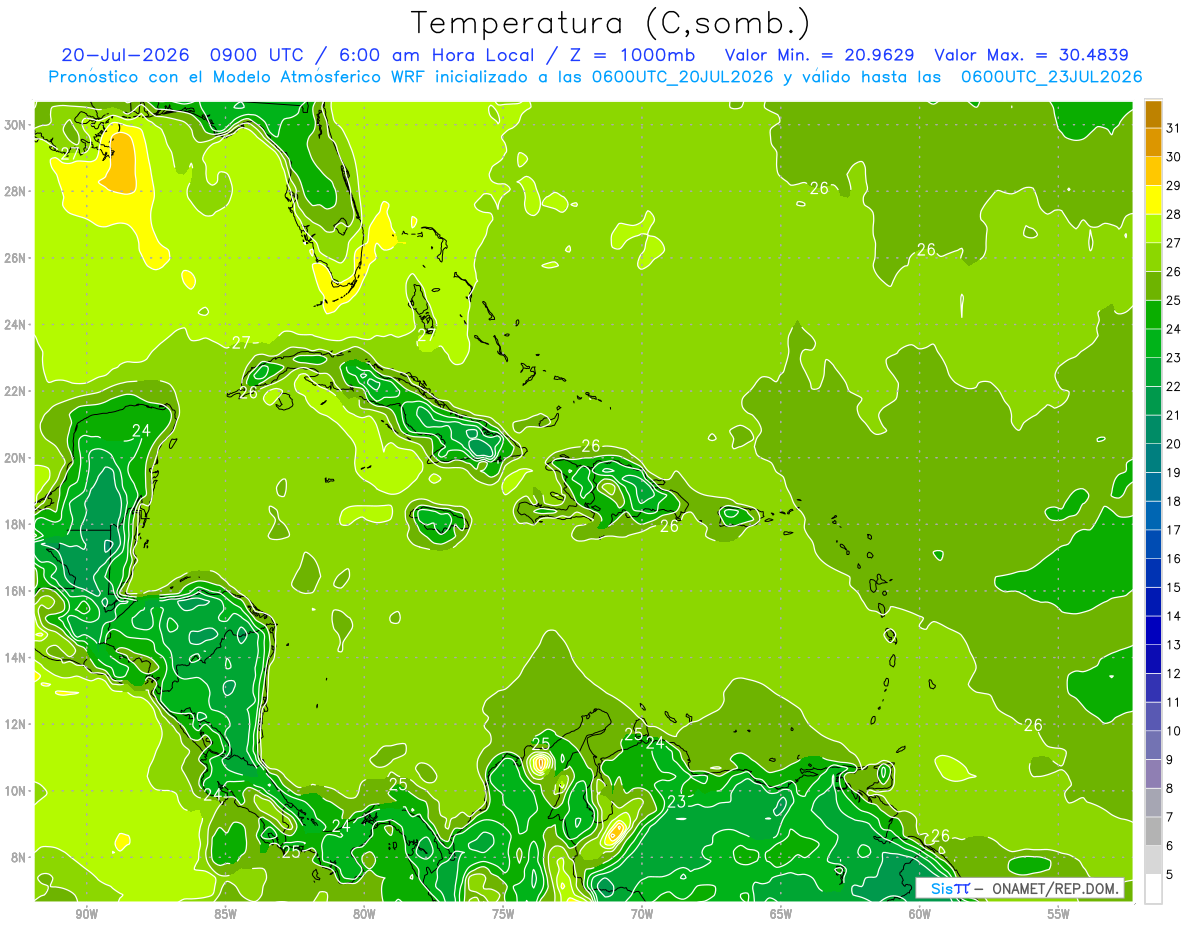Viewport: 1200px width, 927px height.
Task: Click the 85W longitude axis label
Action: (225, 914)
